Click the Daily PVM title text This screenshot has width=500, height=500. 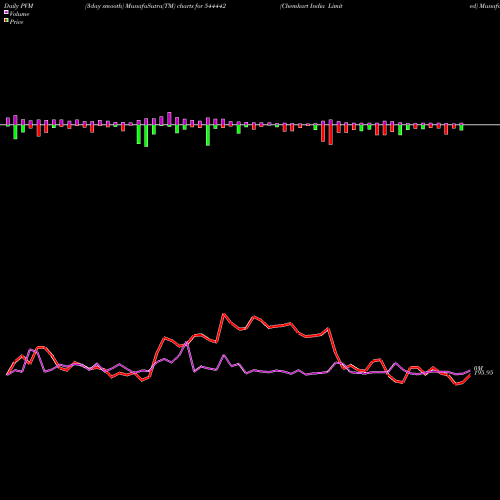click(x=19, y=6)
